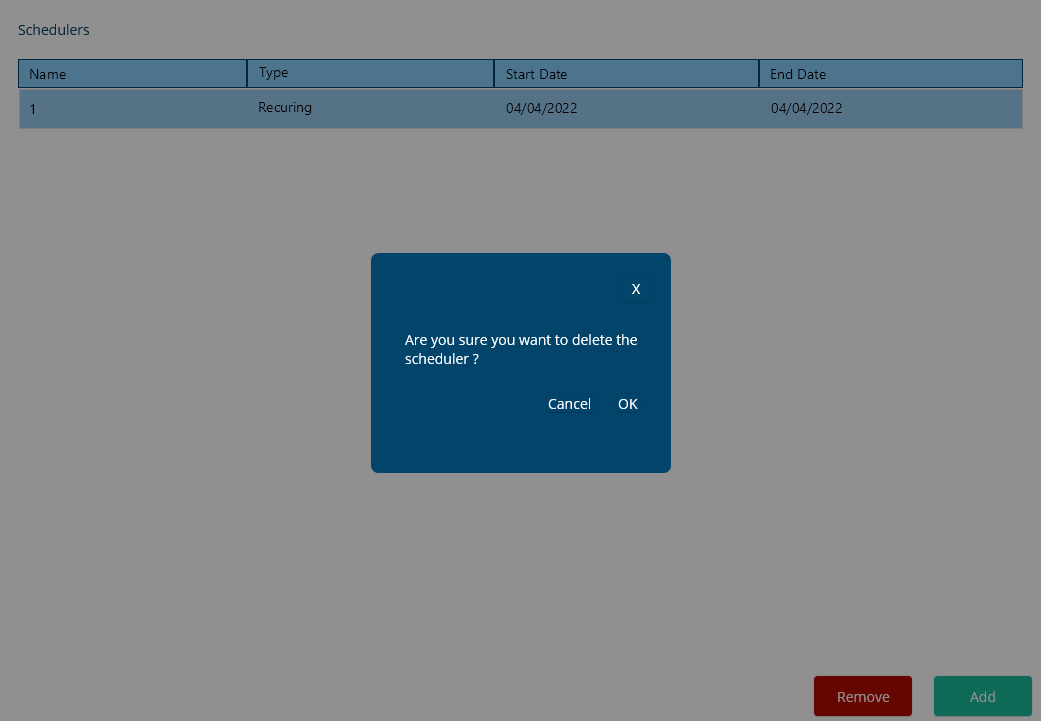This screenshot has height=721, width=1041.
Task: Click the Start Date column header
Action: point(626,74)
